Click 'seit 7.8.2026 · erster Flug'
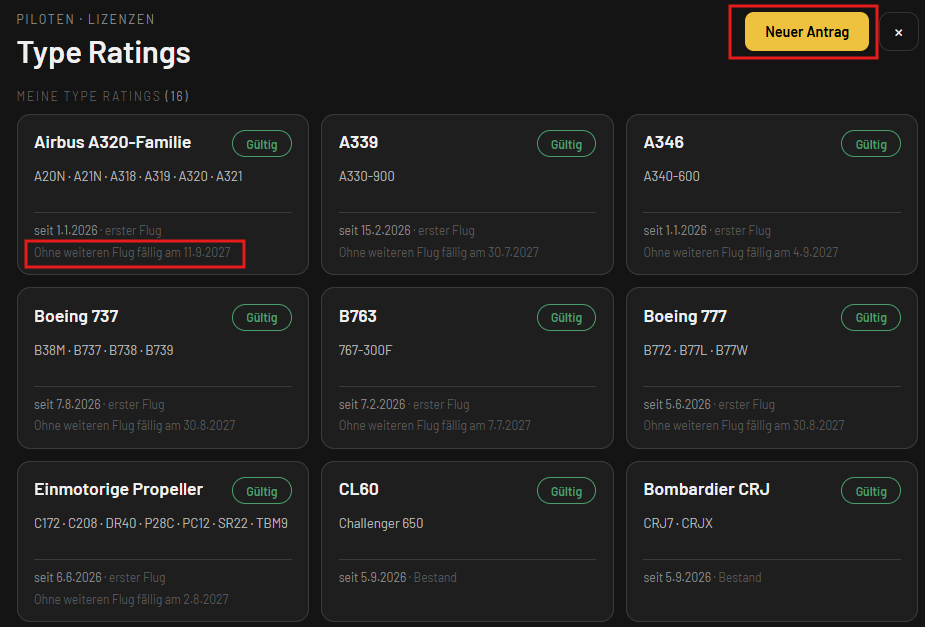Image resolution: width=925 pixels, height=627 pixels. pos(99,404)
